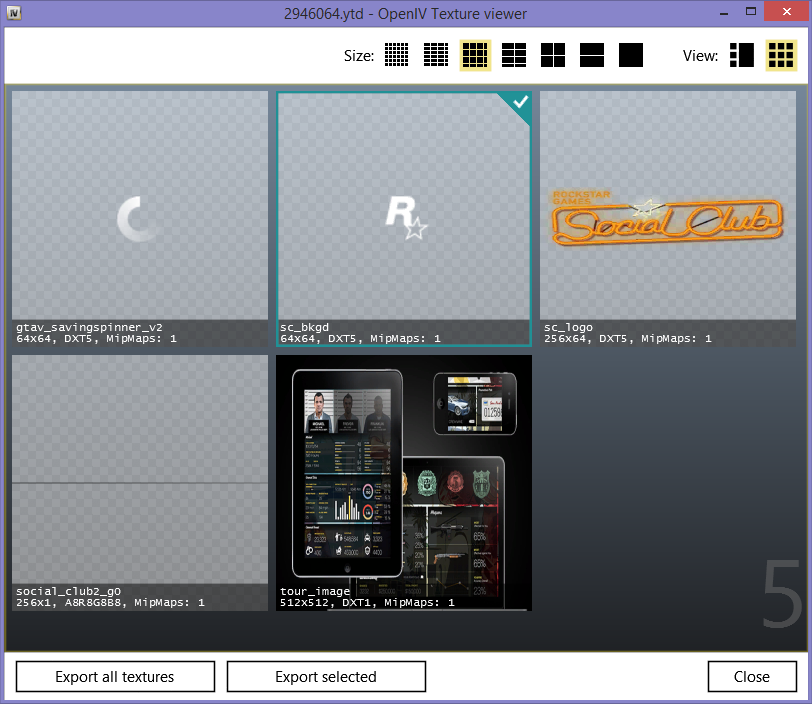Click the '256x64, DXT5, MipMaps: 1' info text
812x704 pixels.
(x=628, y=339)
